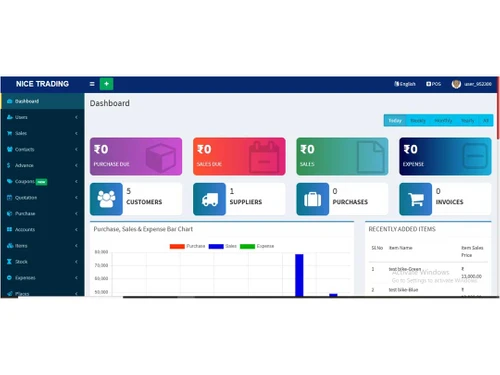This screenshot has height=375, width=500.
Task: Click the box icon on Purchase Due card
Action: click(x=160, y=157)
